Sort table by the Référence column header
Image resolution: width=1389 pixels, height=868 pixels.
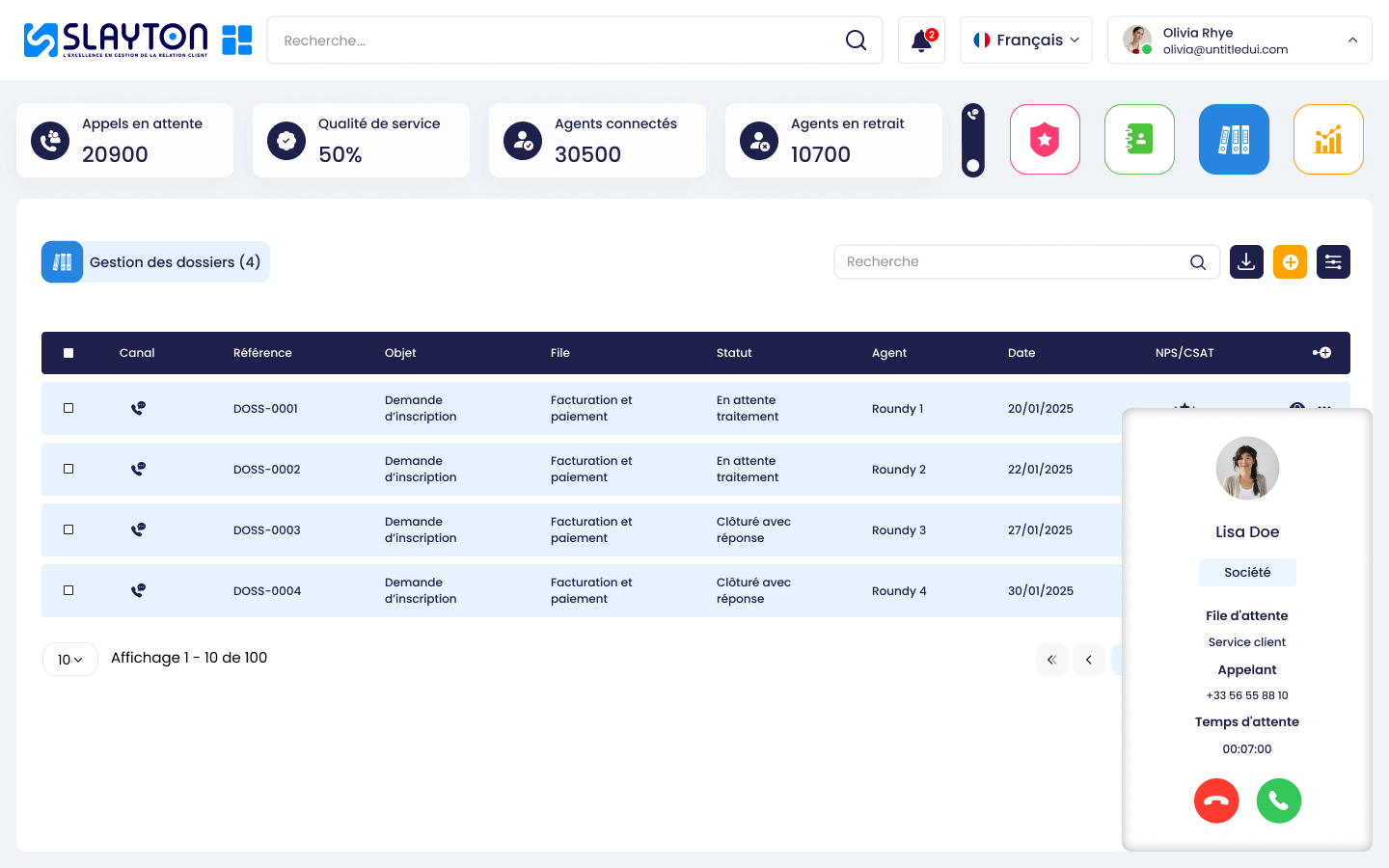(262, 353)
